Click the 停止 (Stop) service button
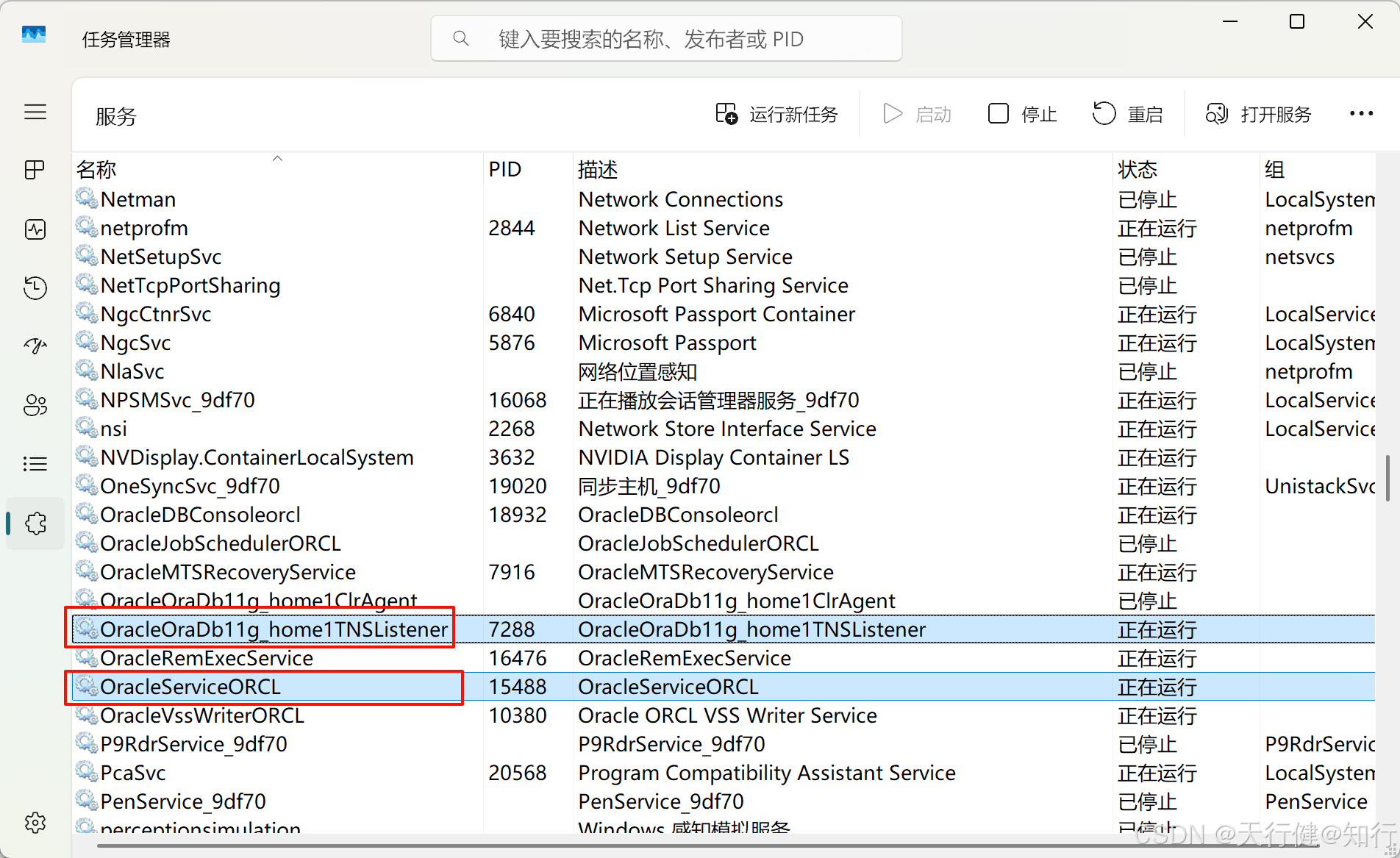 [1022, 114]
